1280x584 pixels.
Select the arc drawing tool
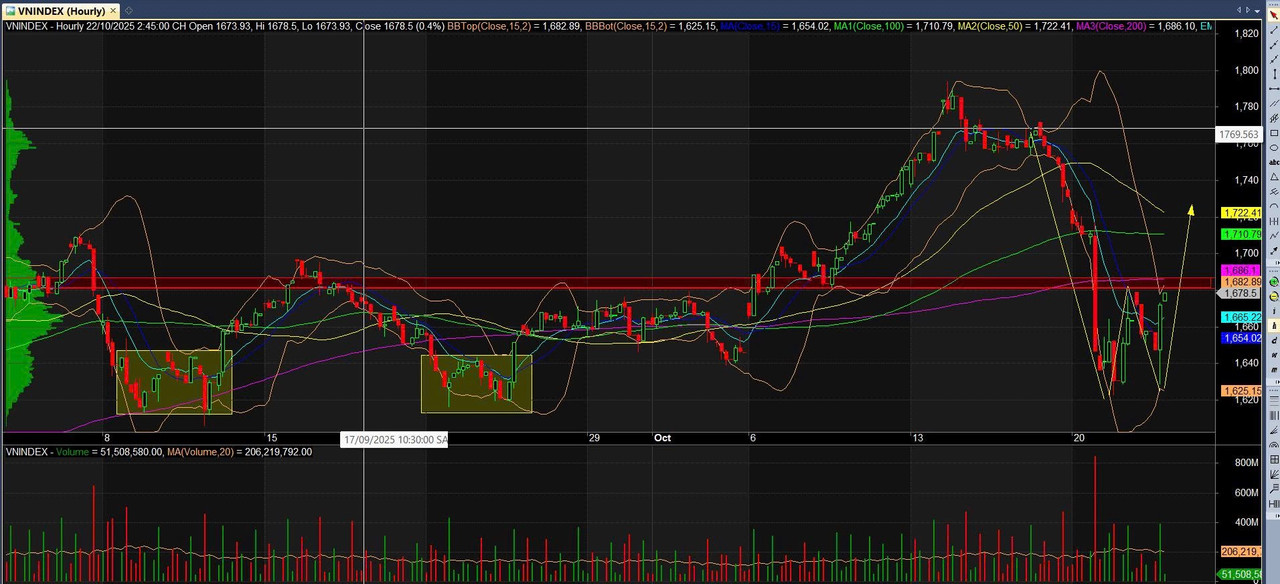1273,205
